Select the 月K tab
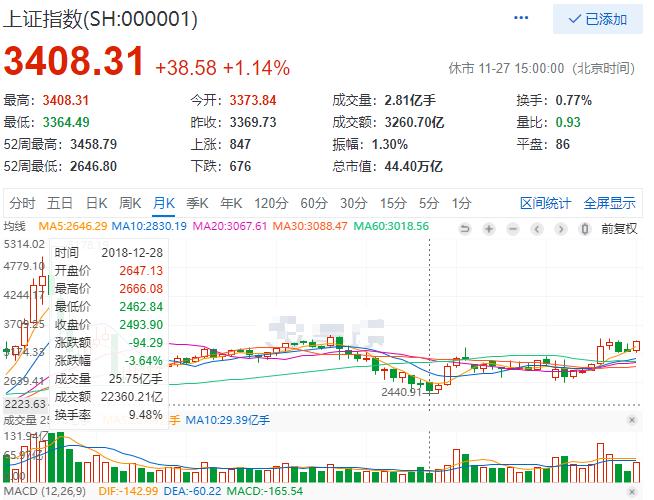 (x=164, y=203)
